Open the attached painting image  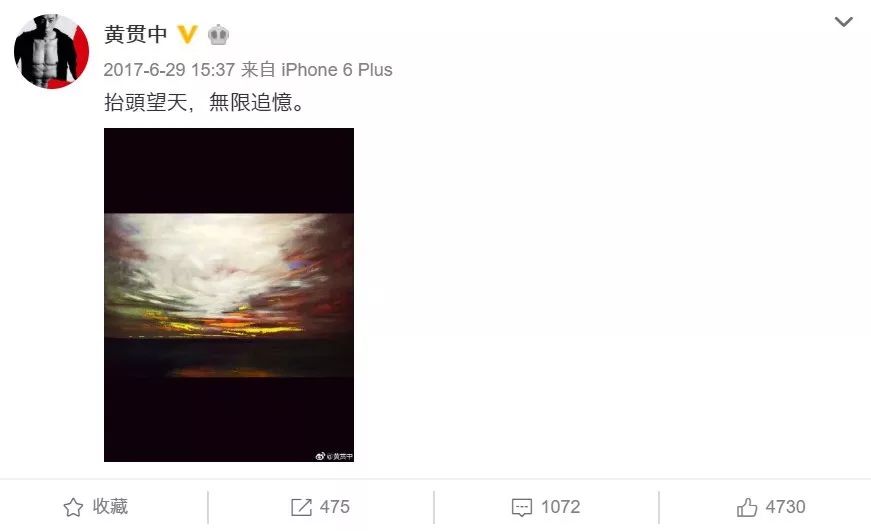pyautogui.click(x=229, y=295)
